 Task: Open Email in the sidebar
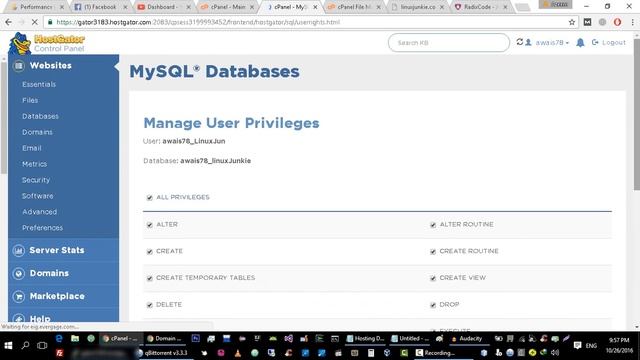click(x=32, y=148)
